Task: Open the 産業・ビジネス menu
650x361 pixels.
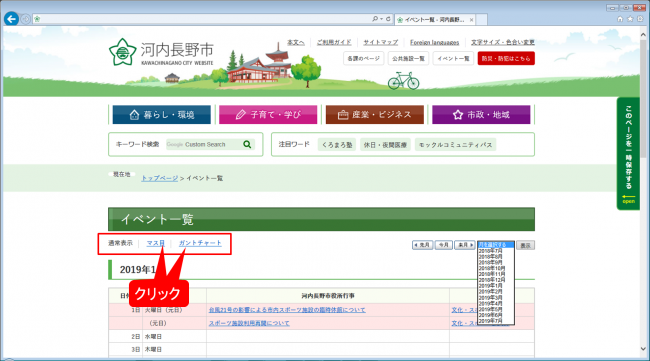Action: click(x=375, y=115)
